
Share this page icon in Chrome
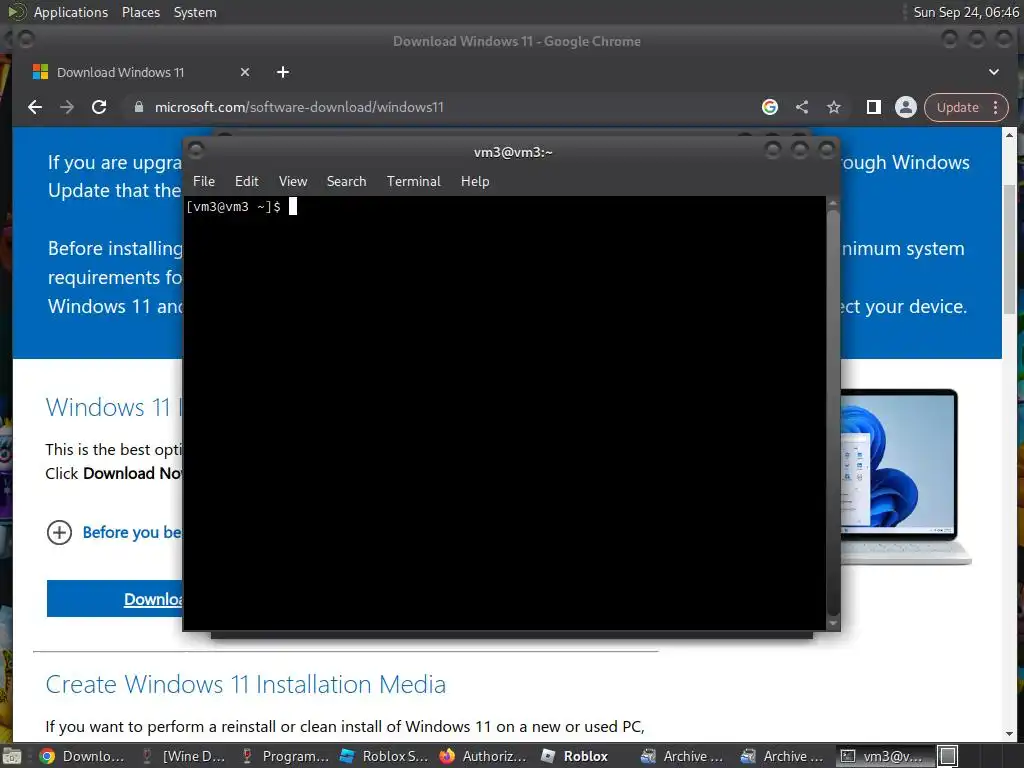tap(802, 107)
